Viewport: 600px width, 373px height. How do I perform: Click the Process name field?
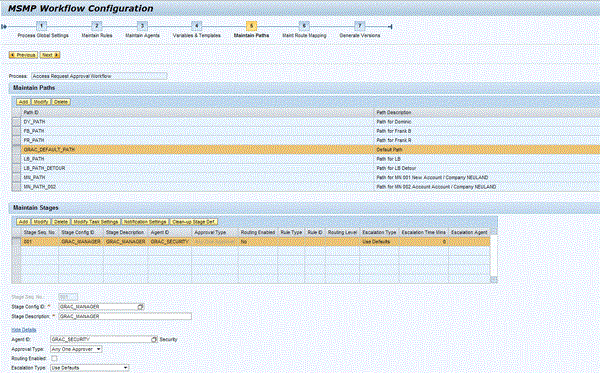pyautogui.click(x=99, y=76)
